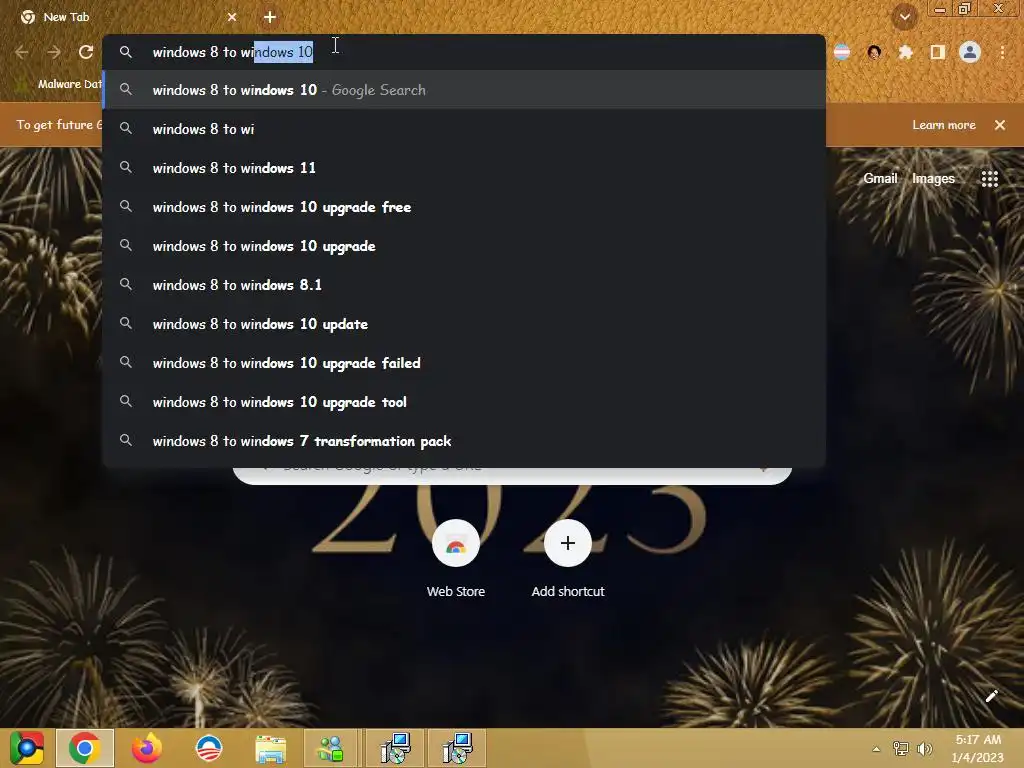Click the striped flag extension icon
This screenshot has width=1024, height=768.
coord(842,52)
